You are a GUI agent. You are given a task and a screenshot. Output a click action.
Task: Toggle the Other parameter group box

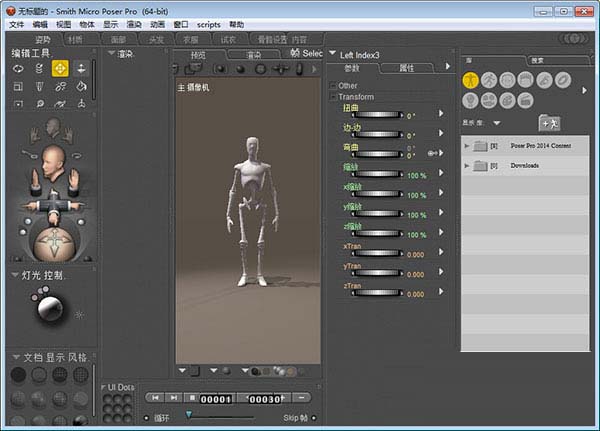334,86
